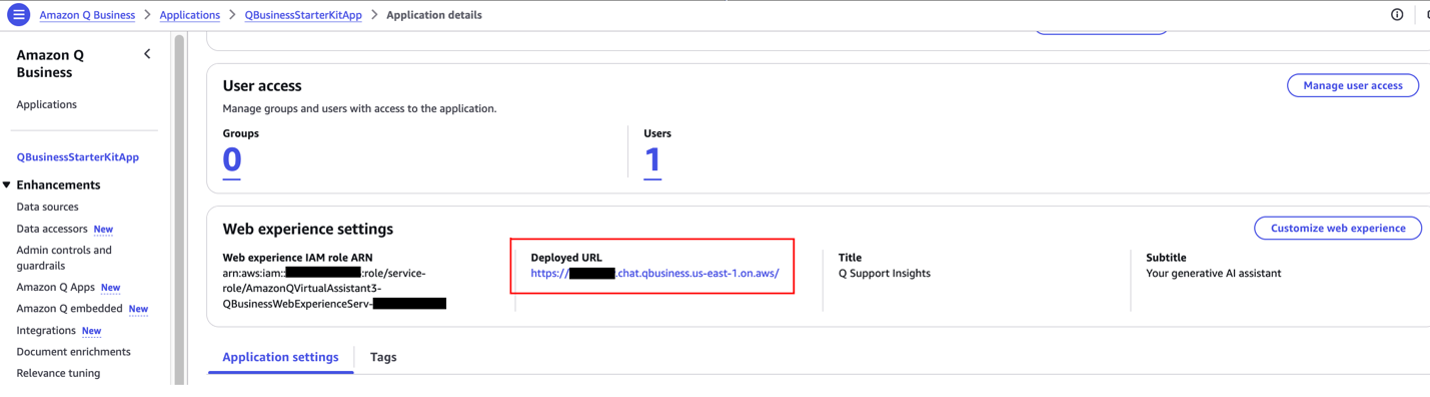
Task: Click the Q Support Insights title text
Action: (x=884, y=273)
